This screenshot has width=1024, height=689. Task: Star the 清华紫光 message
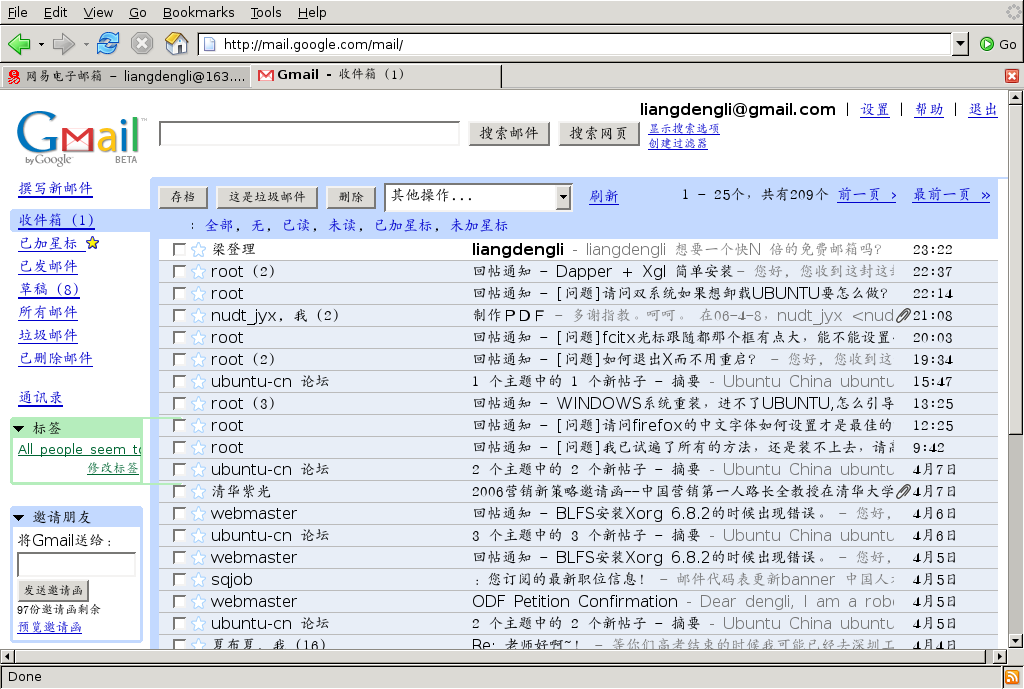coord(199,491)
